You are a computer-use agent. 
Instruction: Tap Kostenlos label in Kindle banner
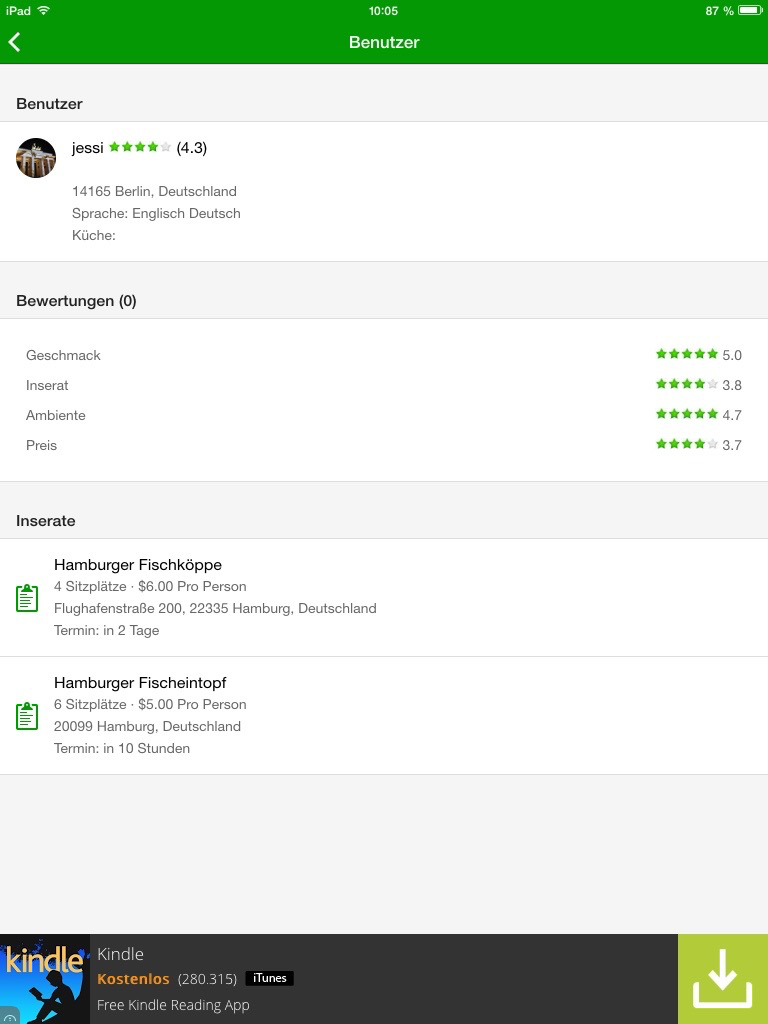pyautogui.click(x=133, y=979)
